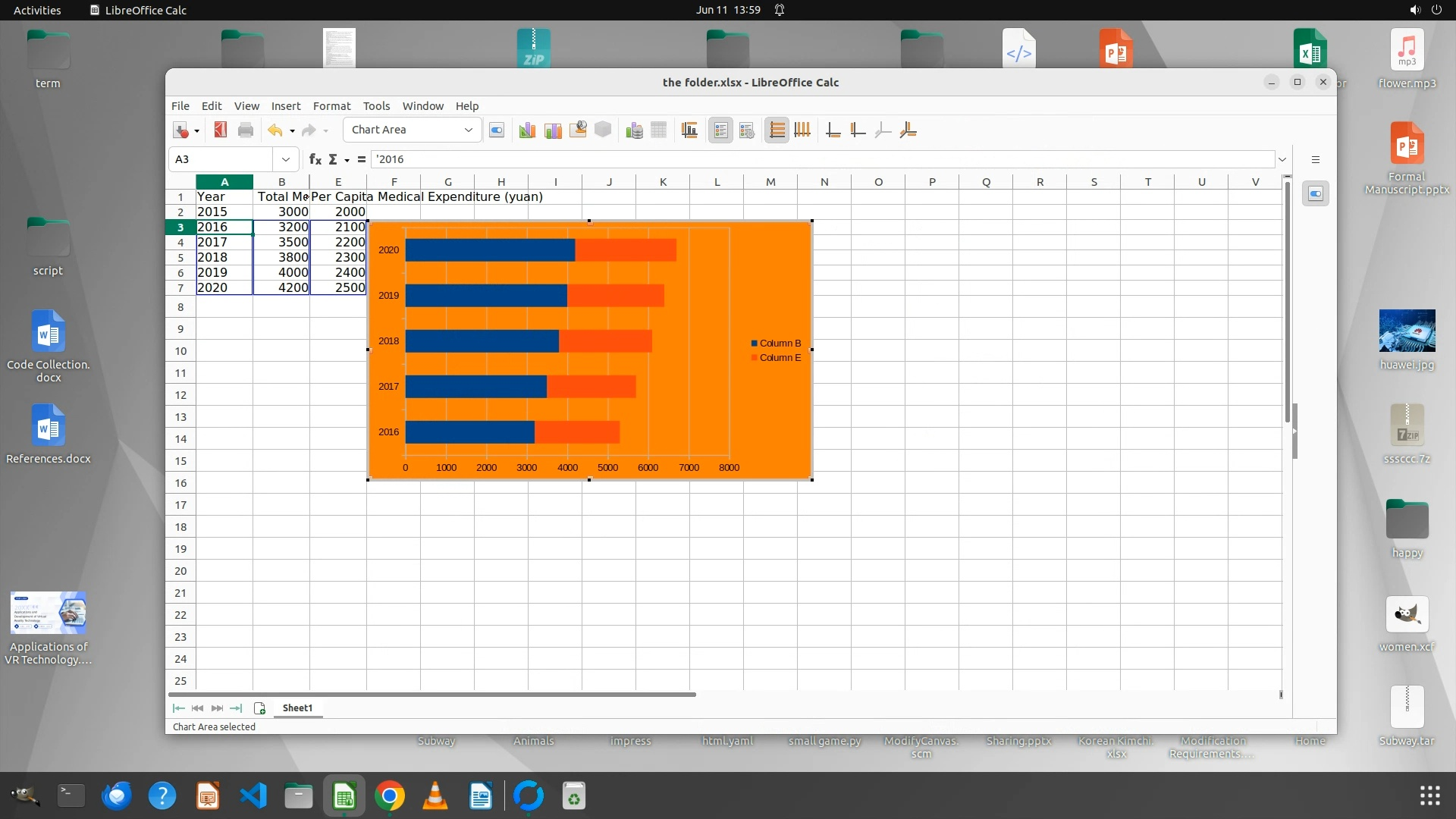Toggle Vertical Grids button

pyautogui.click(x=802, y=130)
